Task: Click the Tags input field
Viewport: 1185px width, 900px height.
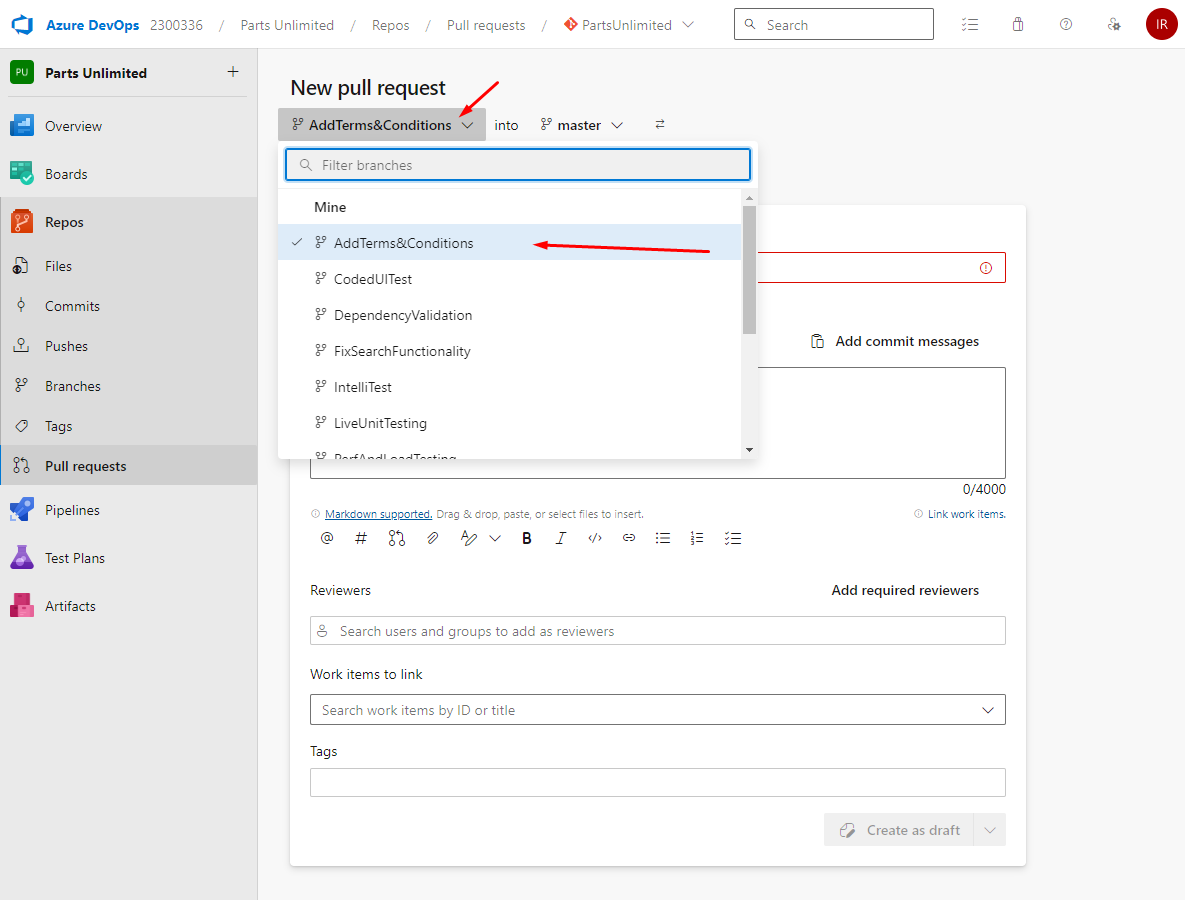Action: (x=657, y=782)
